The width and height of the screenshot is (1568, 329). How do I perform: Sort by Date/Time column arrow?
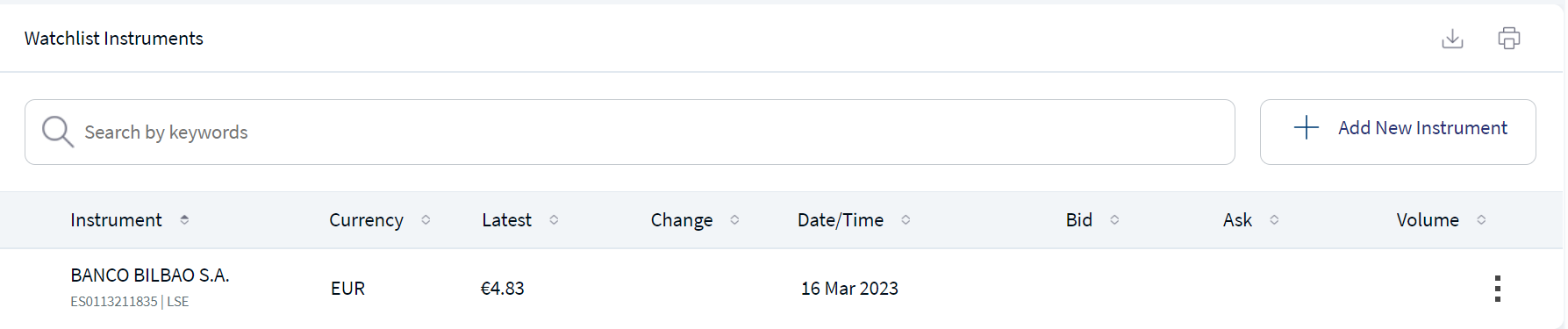coord(906,220)
